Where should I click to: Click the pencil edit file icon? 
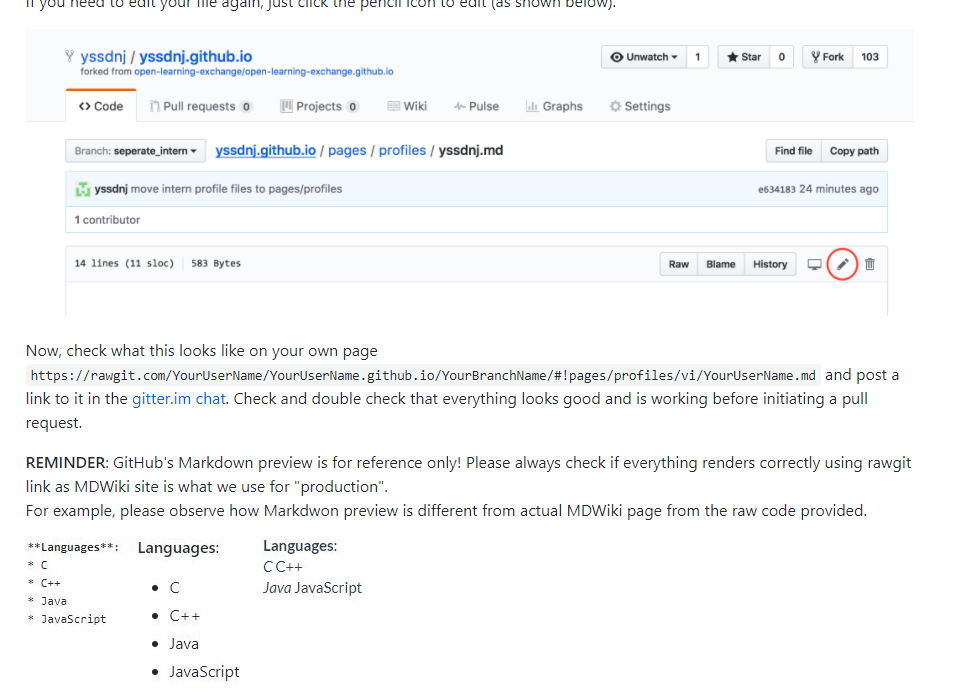click(842, 264)
